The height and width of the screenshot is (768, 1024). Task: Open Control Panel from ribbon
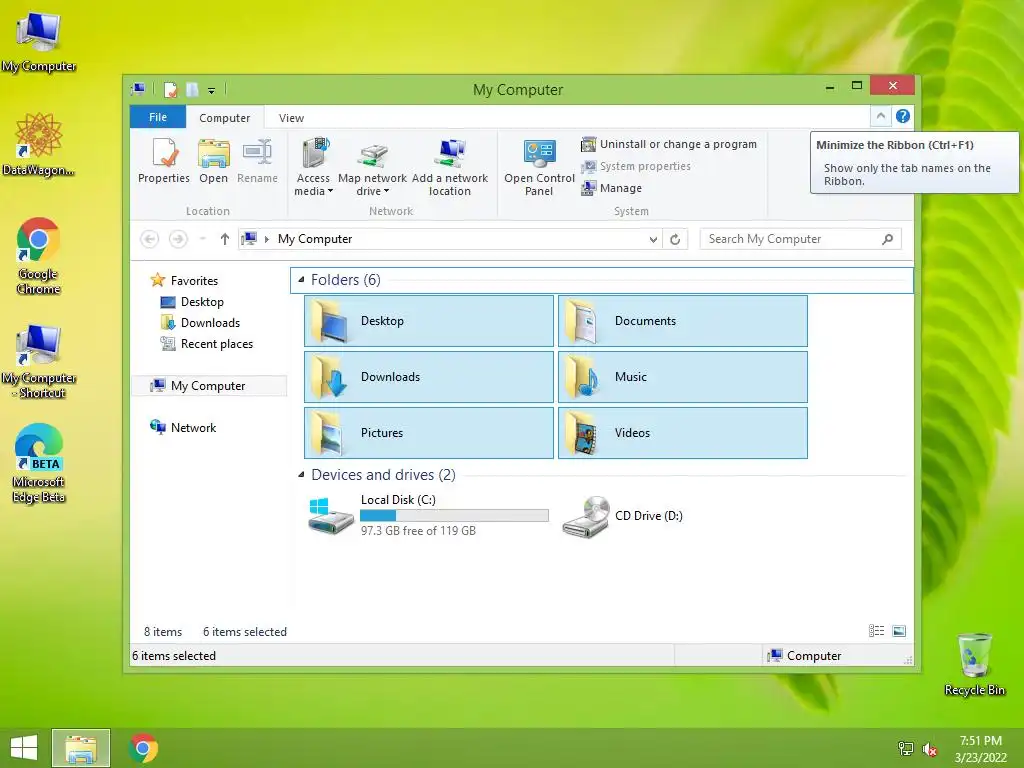click(x=539, y=167)
